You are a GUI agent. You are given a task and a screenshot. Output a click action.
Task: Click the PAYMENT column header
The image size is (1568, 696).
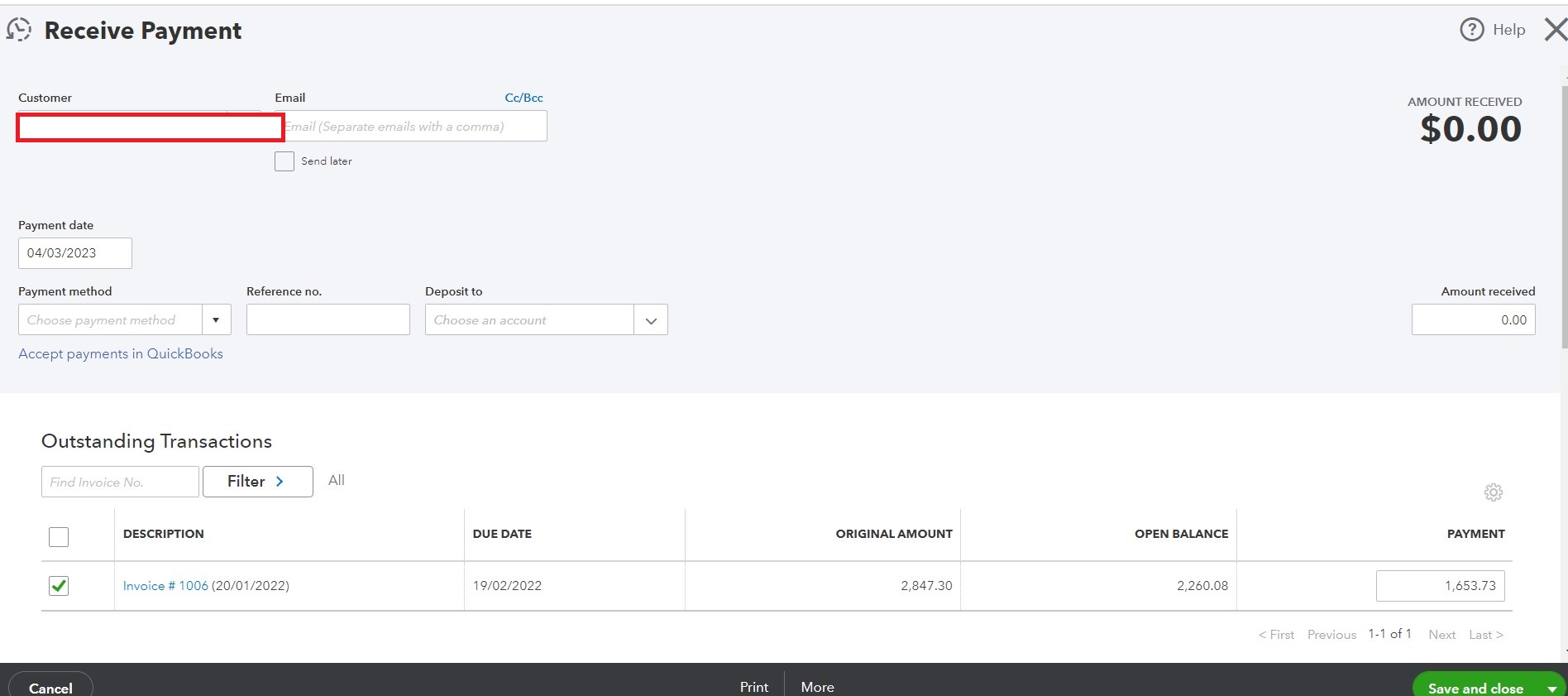[1476, 534]
